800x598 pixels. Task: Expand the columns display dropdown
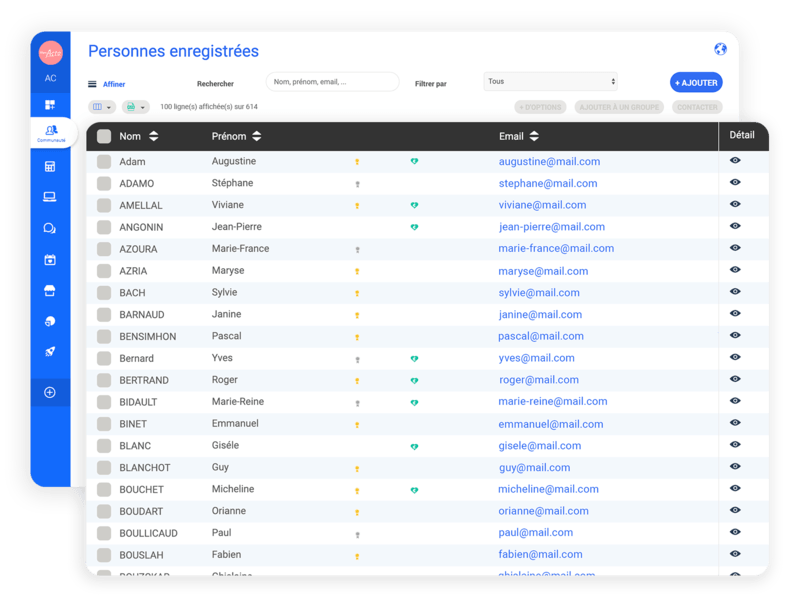102,107
